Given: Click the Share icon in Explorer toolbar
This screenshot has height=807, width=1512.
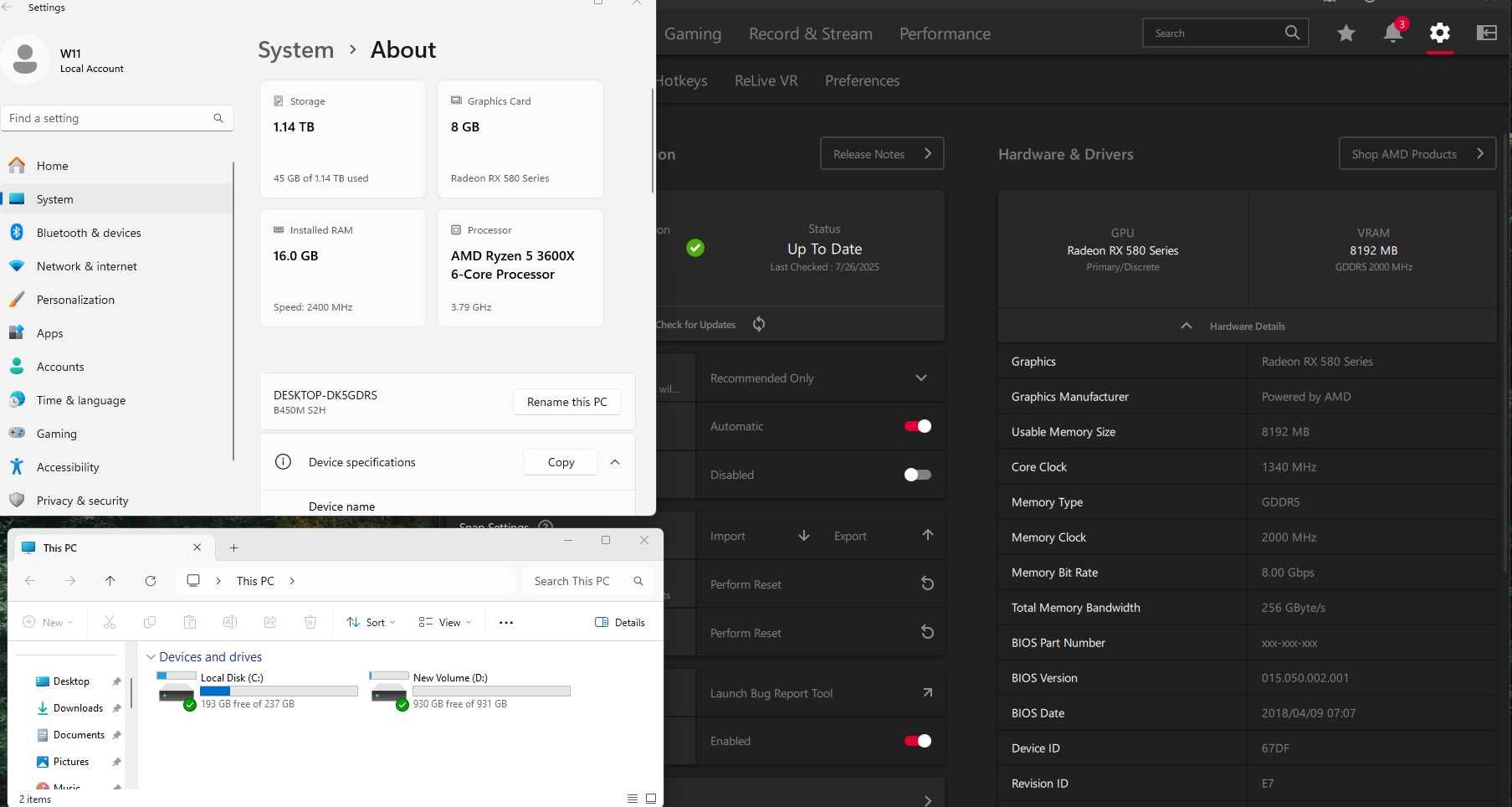Looking at the screenshot, I should click(270, 622).
